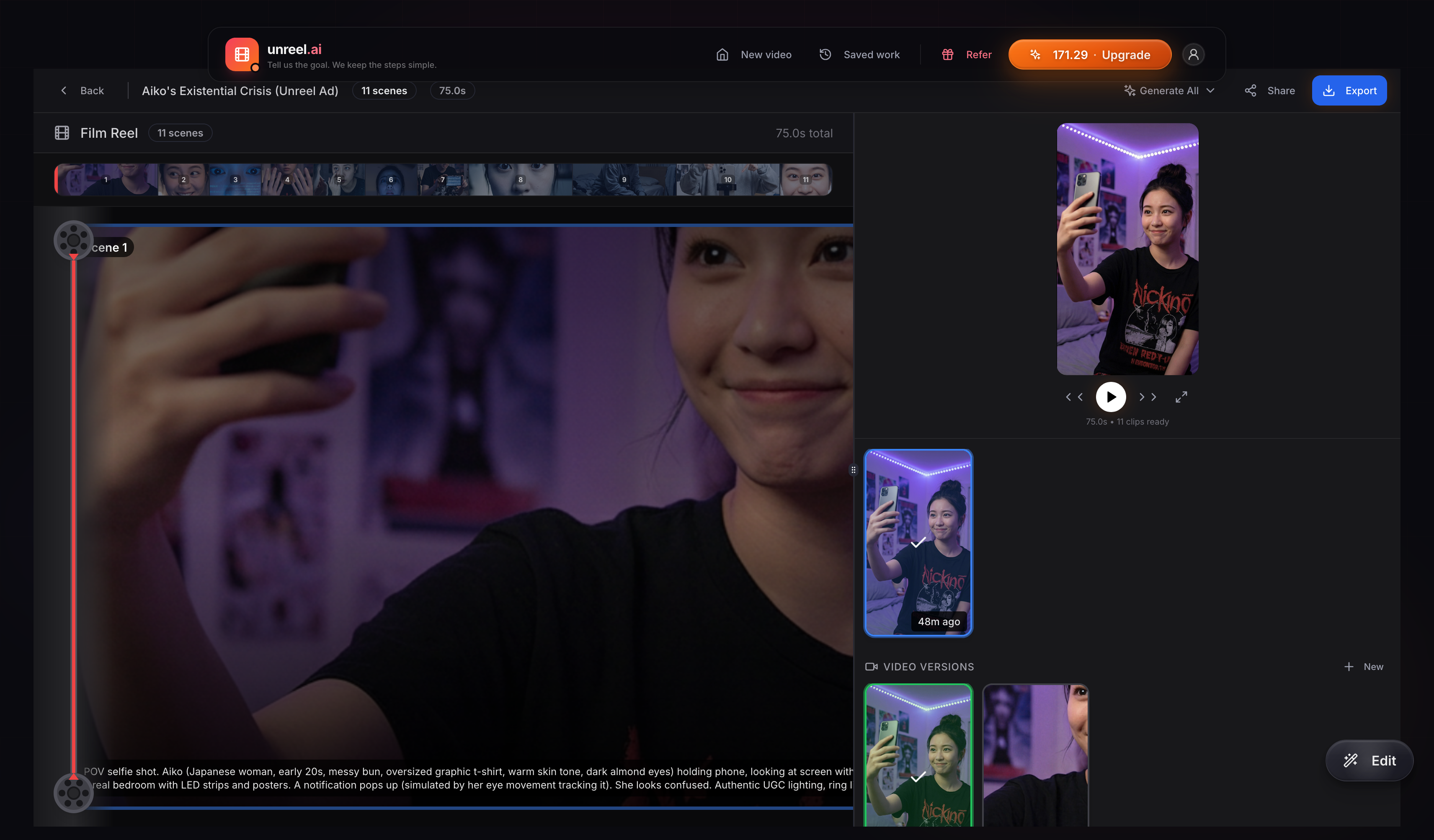Skip to the next clip
1434x840 pixels.
pos(1147,397)
